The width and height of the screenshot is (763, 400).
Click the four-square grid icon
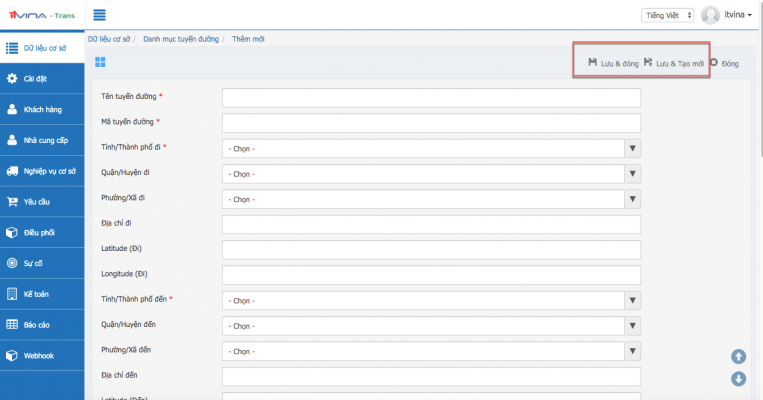tap(100, 62)
